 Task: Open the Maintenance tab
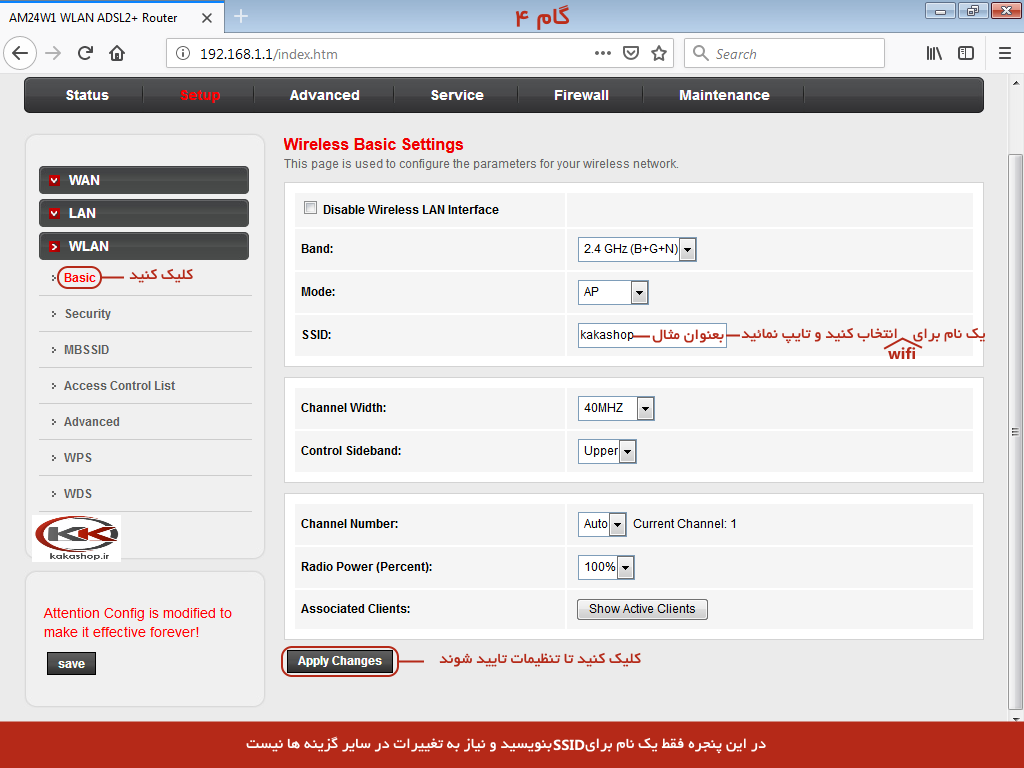[x=724, y=95]
